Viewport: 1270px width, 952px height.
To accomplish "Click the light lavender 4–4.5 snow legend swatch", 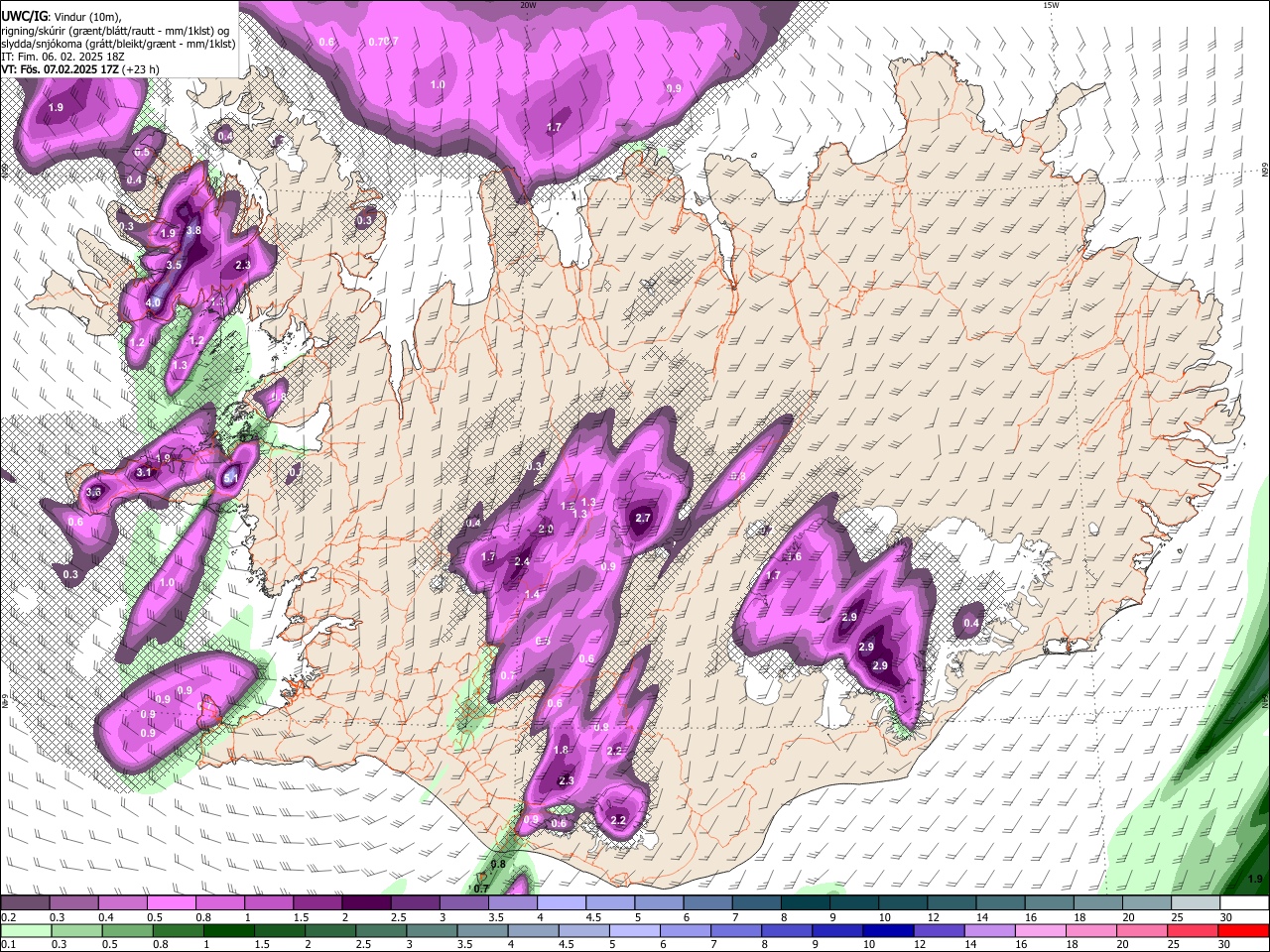I will tap(562, 903).
